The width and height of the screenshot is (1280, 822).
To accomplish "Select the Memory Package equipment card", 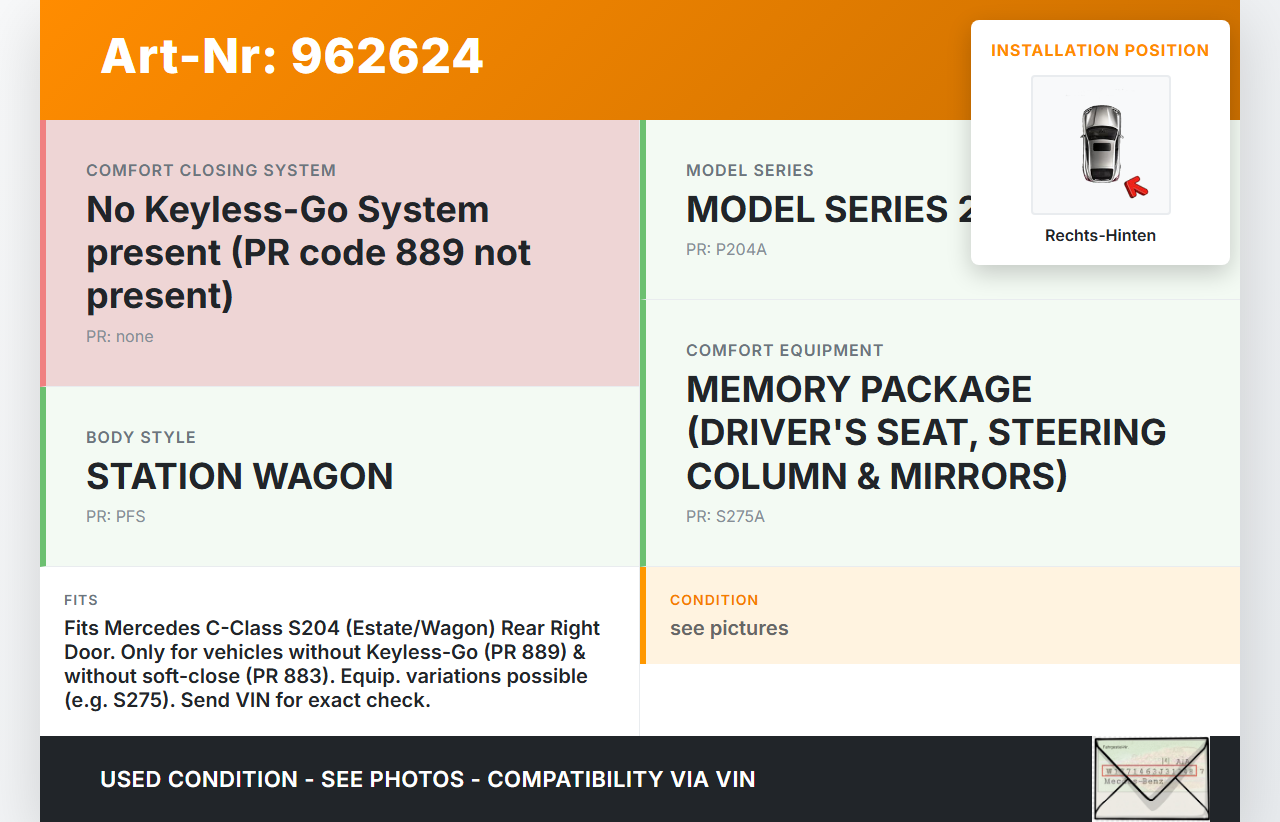I will tap(926, 432).
